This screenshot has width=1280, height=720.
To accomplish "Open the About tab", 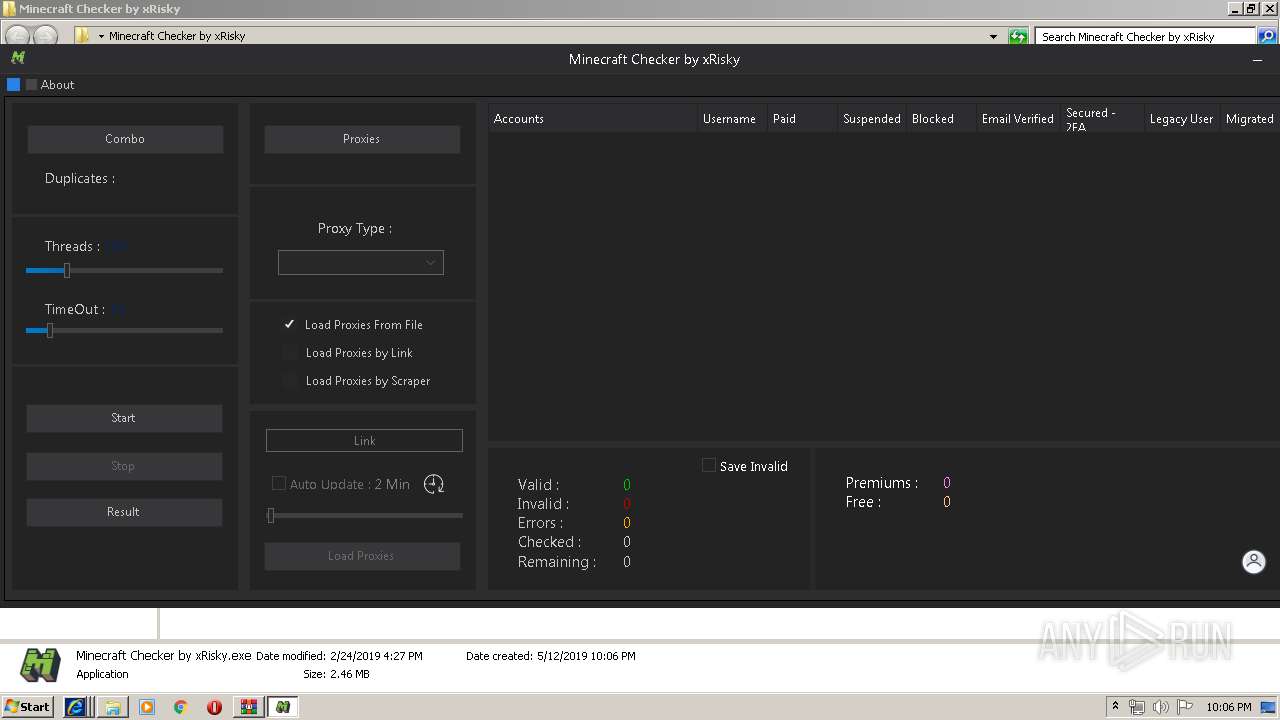I will 57,85.
